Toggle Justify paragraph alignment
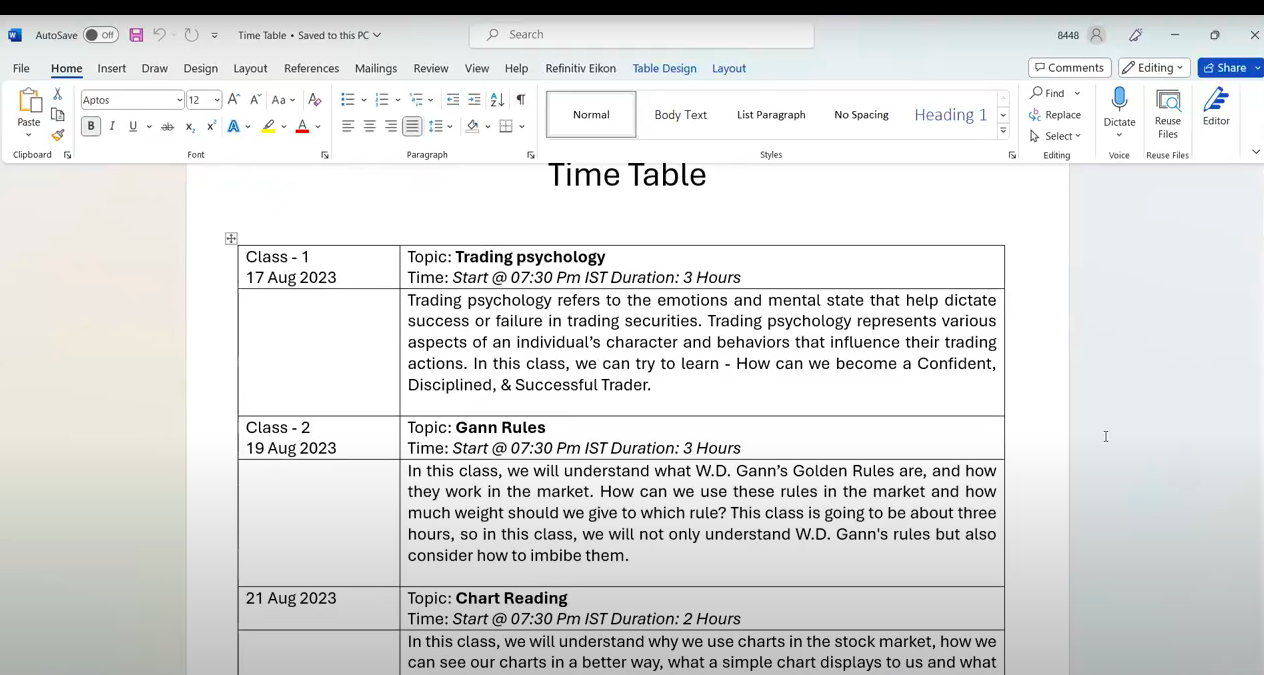 point(412,127)
